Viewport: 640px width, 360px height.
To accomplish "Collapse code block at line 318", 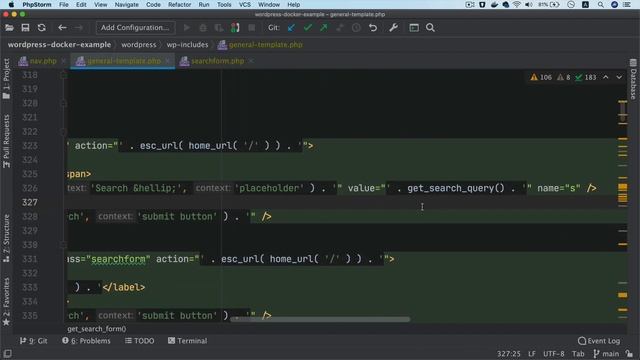I will point(63,75).
